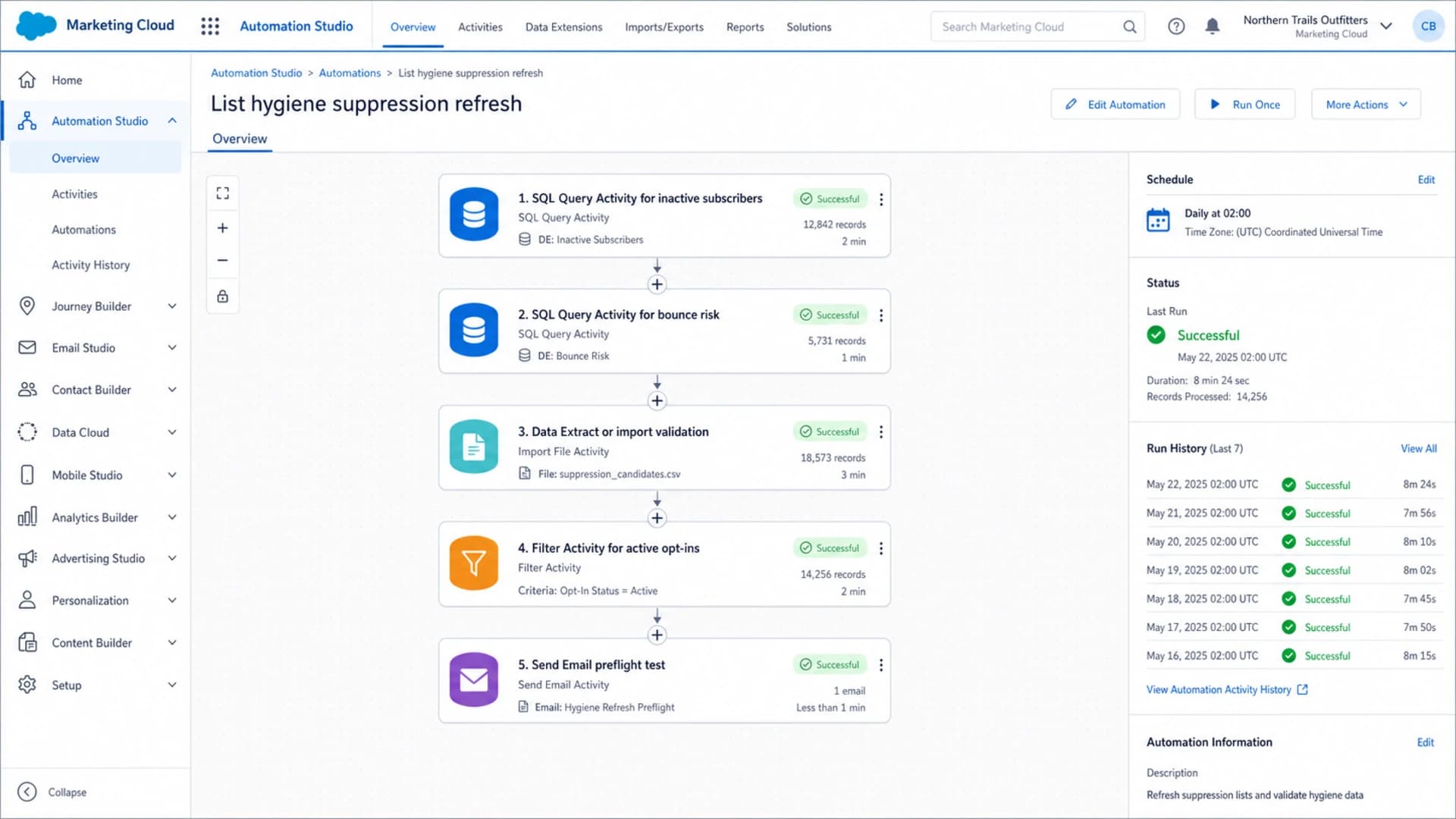Viewport: 1456px width, 819px height.
Task: Open options menu for bounce risk step
Action: [x=880, y=315]
